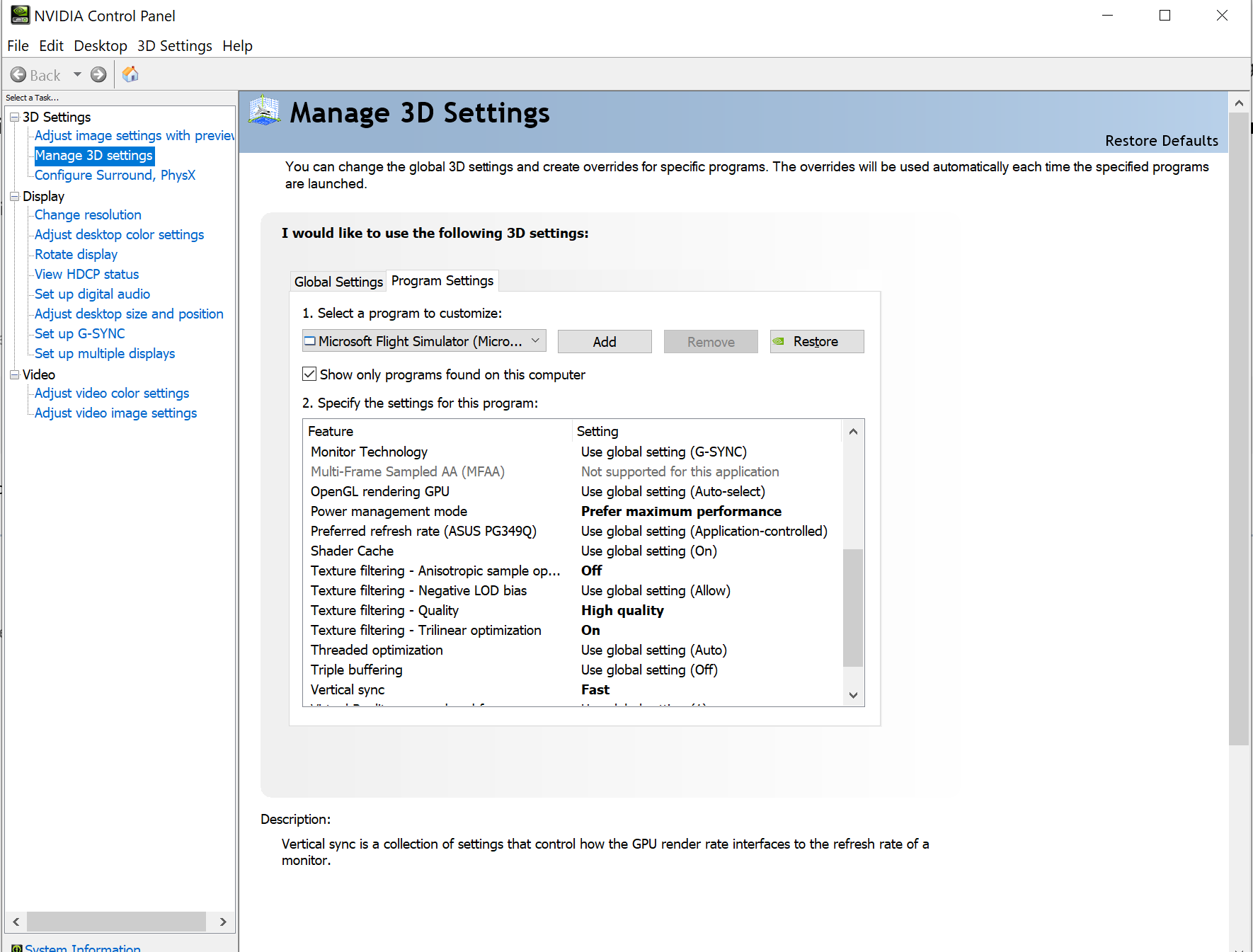Image resolution: width=1253 pixels, height=952 pixels.
Task: Uncheck Show only programs found on this computer
Action: pos(309,374)
